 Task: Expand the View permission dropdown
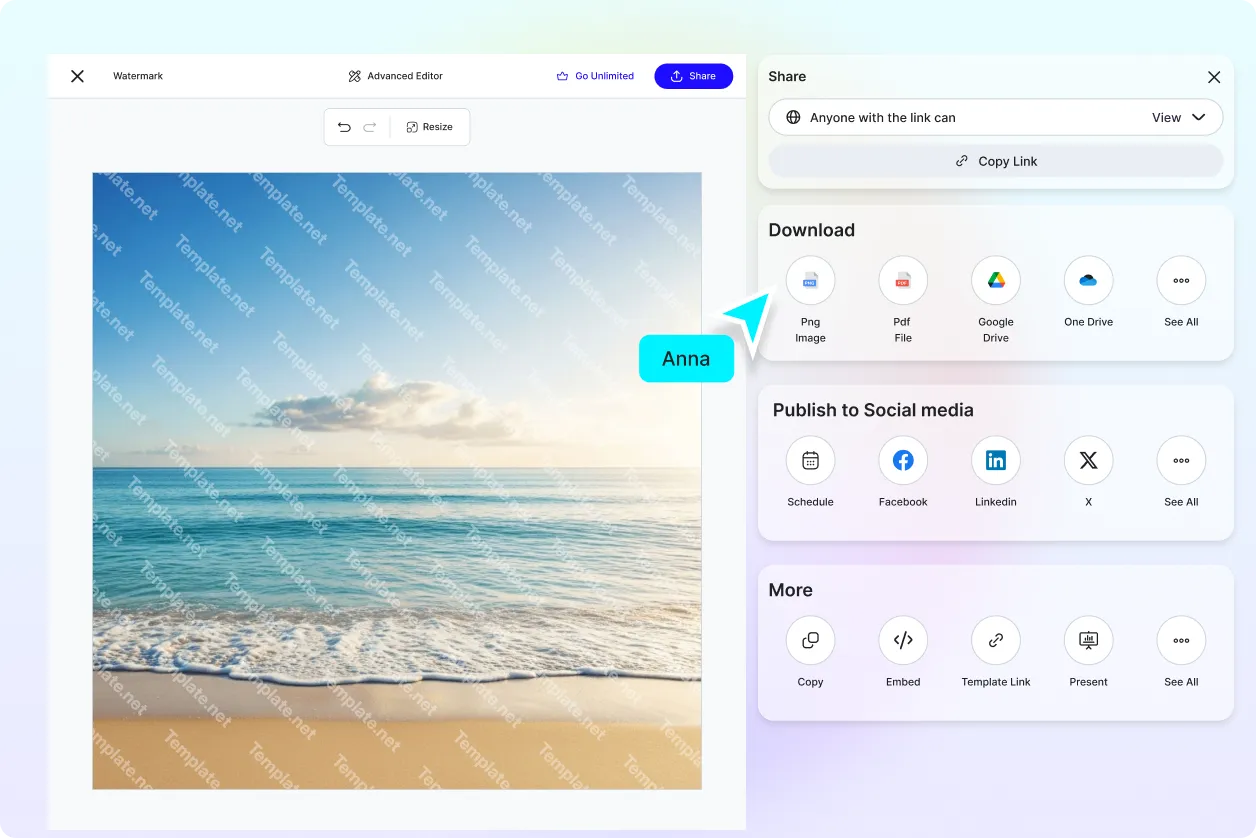[1179, 117]
